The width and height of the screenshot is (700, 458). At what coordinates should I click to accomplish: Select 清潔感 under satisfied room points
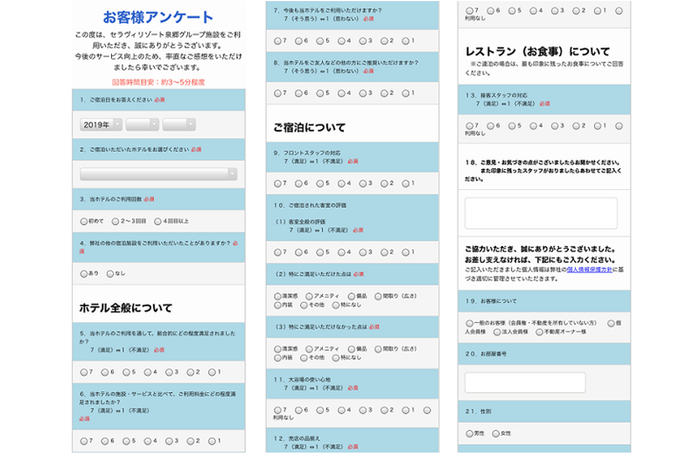click(277, 296)
